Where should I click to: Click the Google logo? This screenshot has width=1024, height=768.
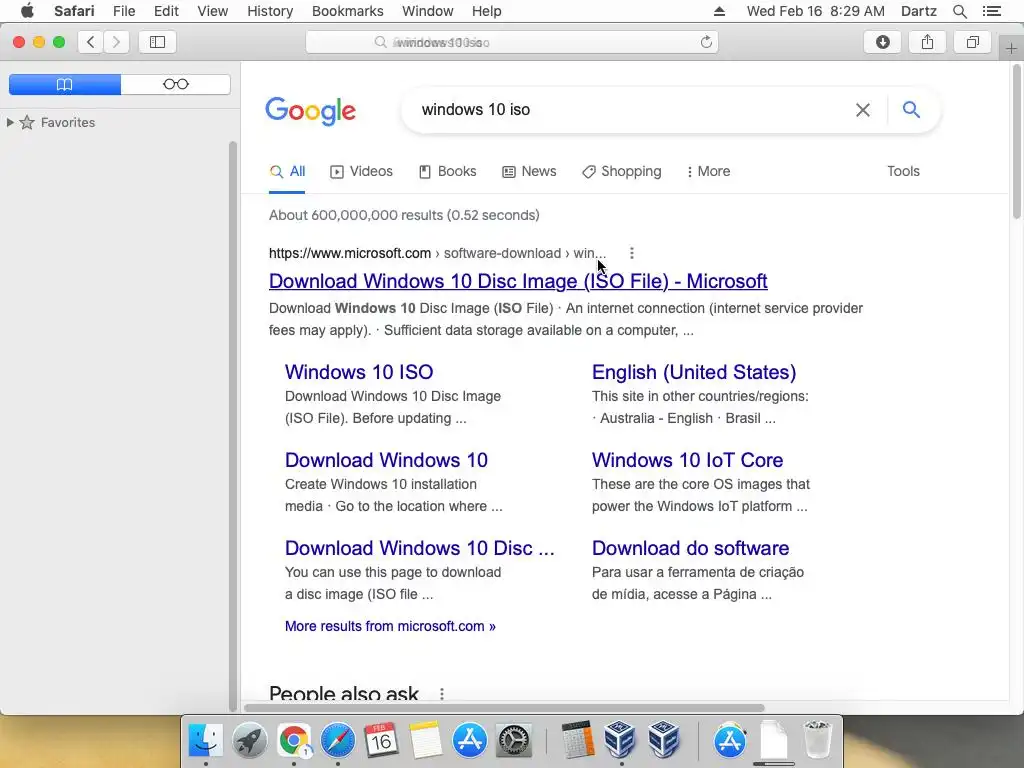point(310,111)
